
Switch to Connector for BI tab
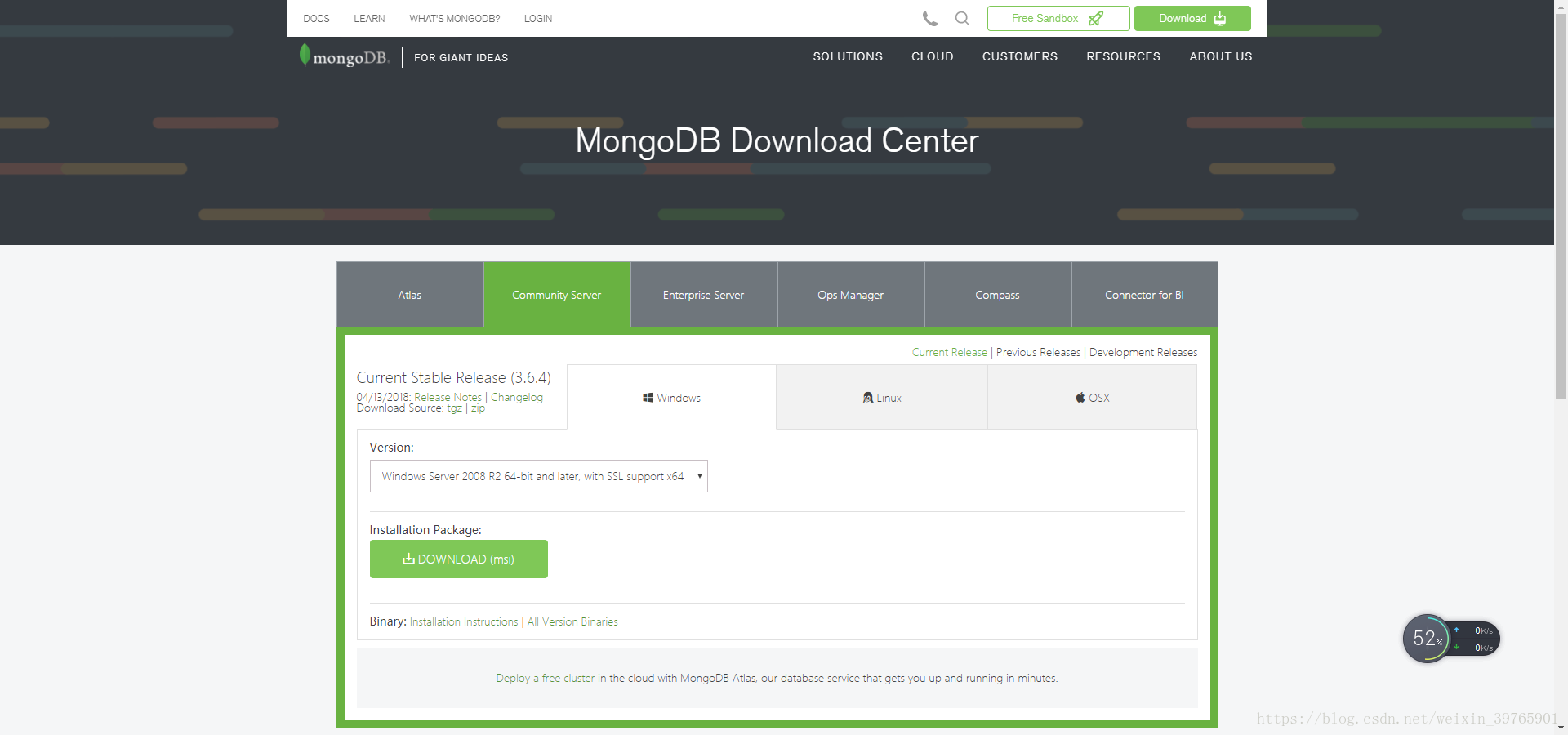[1145, 295]
